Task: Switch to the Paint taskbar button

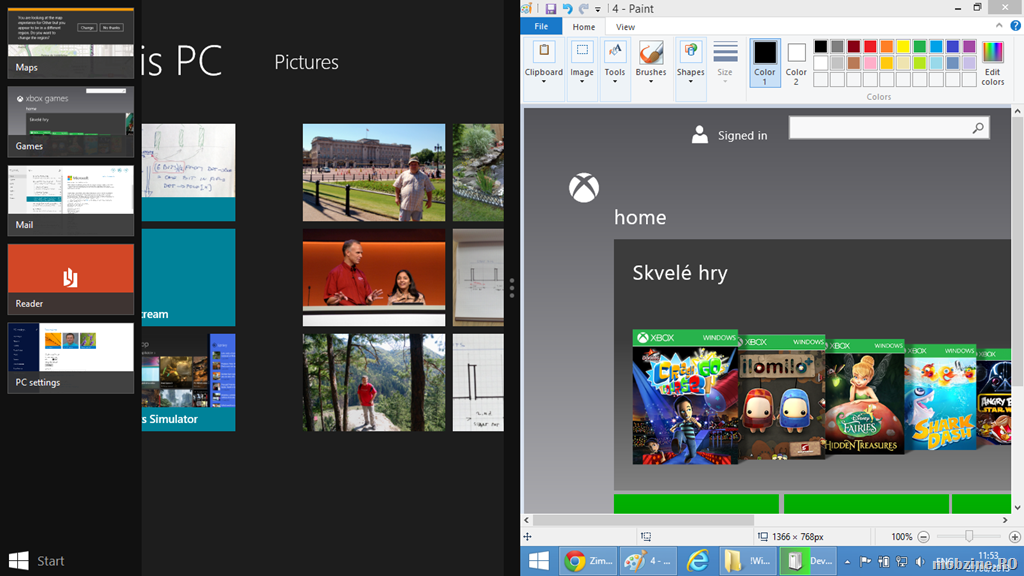Action: coord(648,561)
